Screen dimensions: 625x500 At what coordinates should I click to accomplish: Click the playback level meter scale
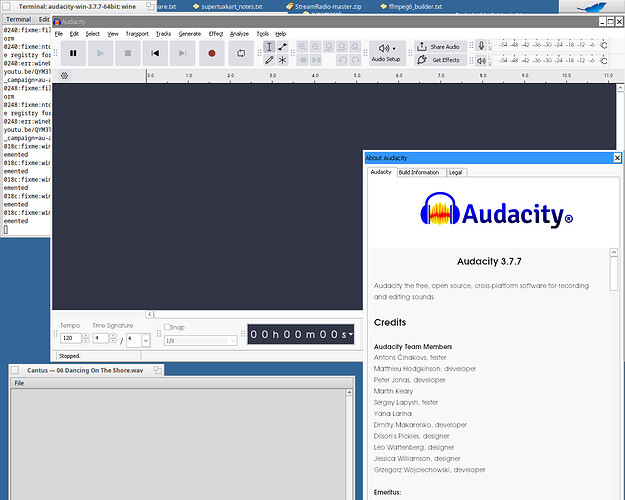[x=548, y=61]
